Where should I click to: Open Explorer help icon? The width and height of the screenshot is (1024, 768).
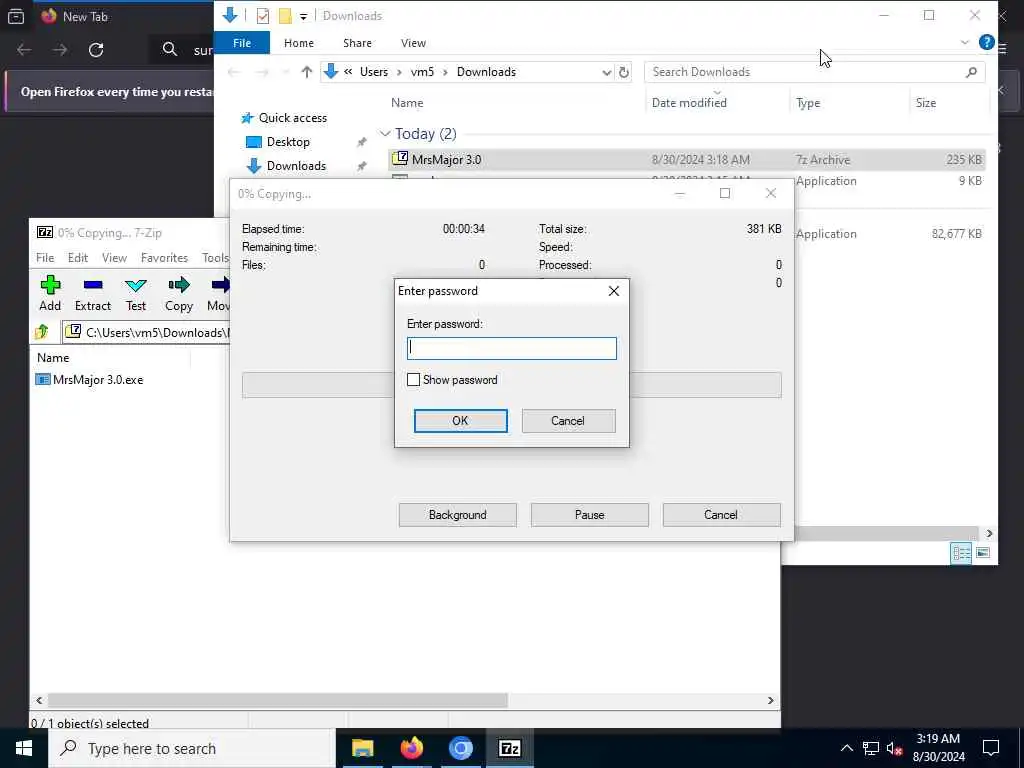[x=987, y=42]
